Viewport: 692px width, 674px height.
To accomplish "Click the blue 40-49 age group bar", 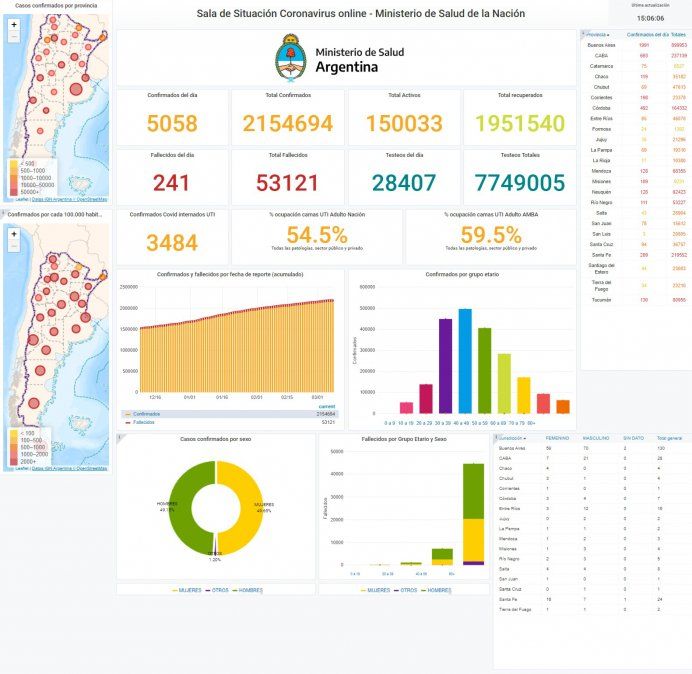I will pos(464,360).
